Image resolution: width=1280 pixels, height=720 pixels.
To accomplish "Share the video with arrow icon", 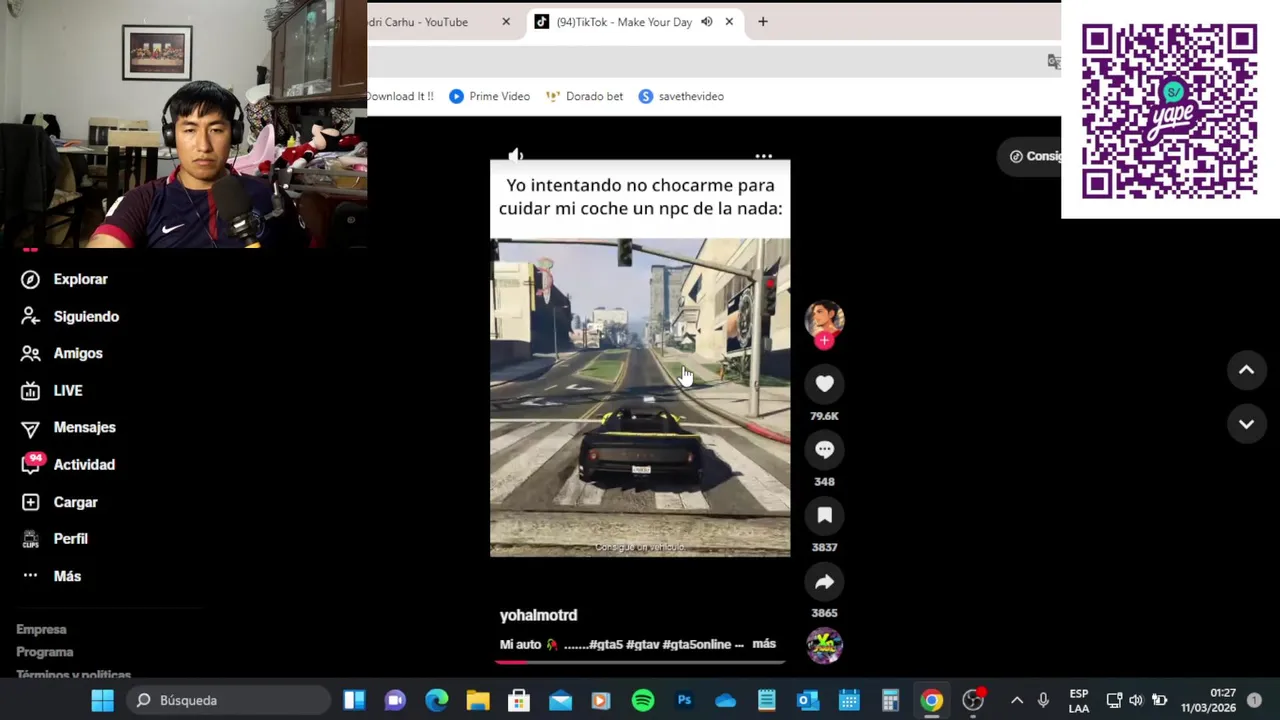I will pos(824,581).
